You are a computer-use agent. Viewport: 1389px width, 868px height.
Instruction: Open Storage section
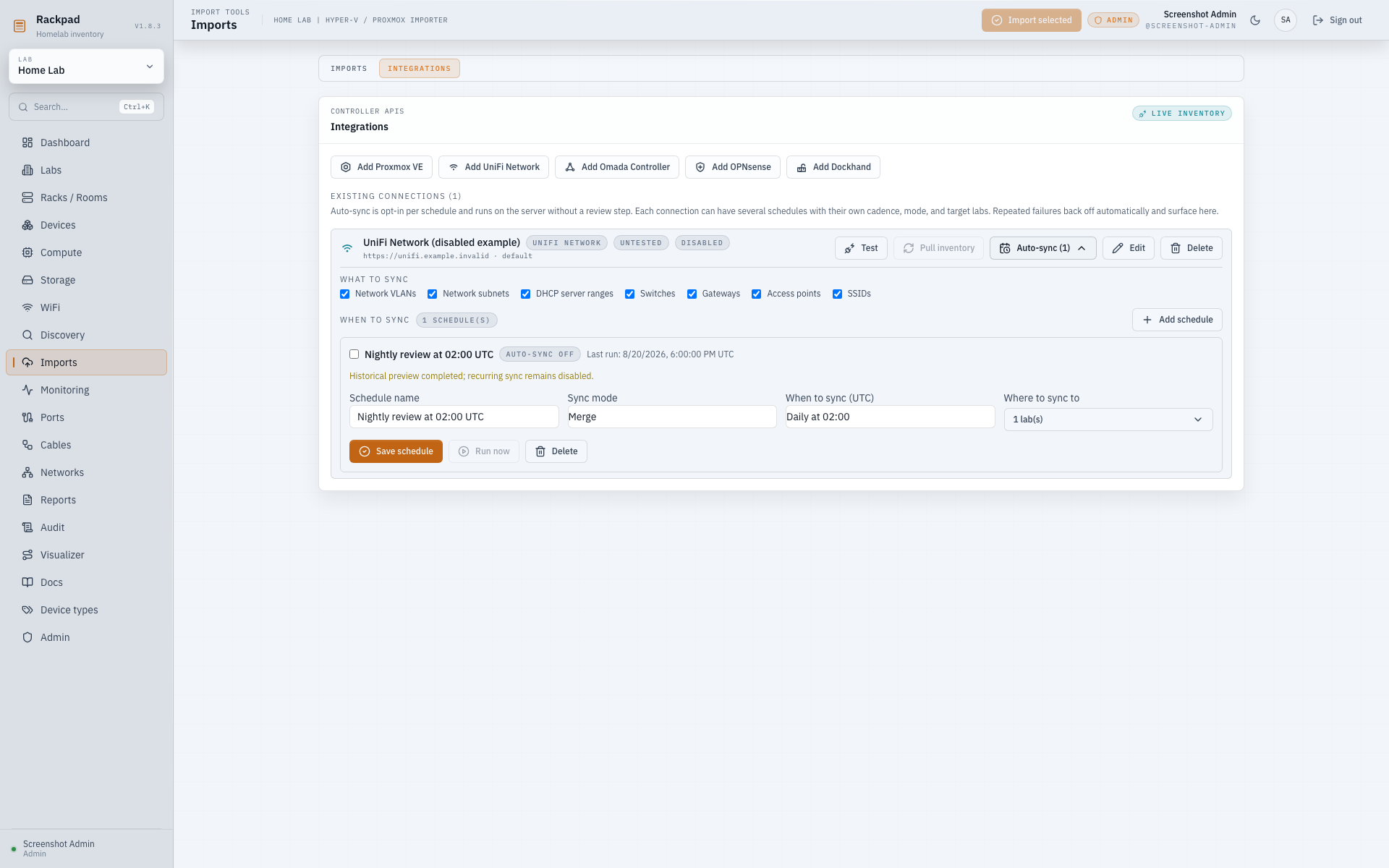pos(86,280)
